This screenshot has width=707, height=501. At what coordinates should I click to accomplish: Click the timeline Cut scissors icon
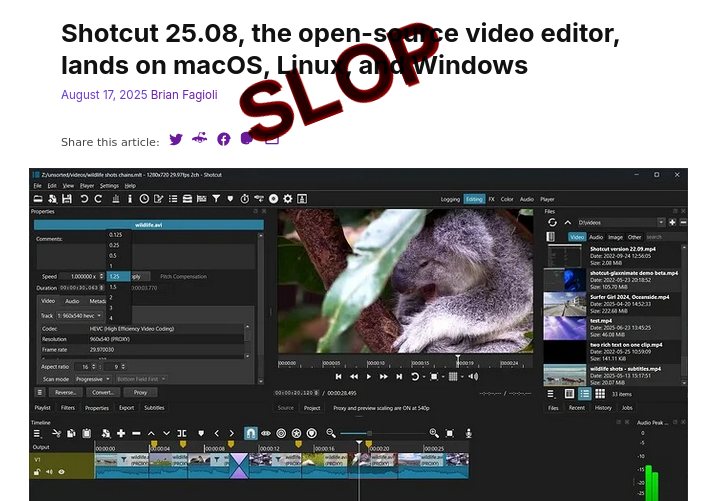click(56, 433)
